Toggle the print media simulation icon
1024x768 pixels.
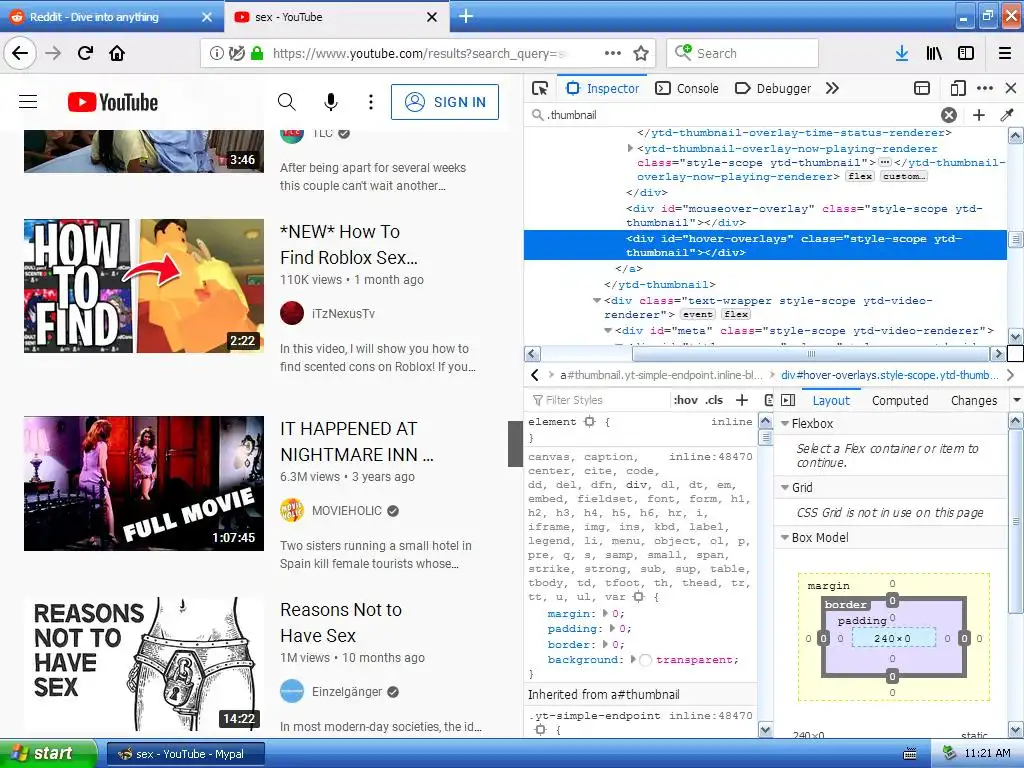(x=769, y=400)
